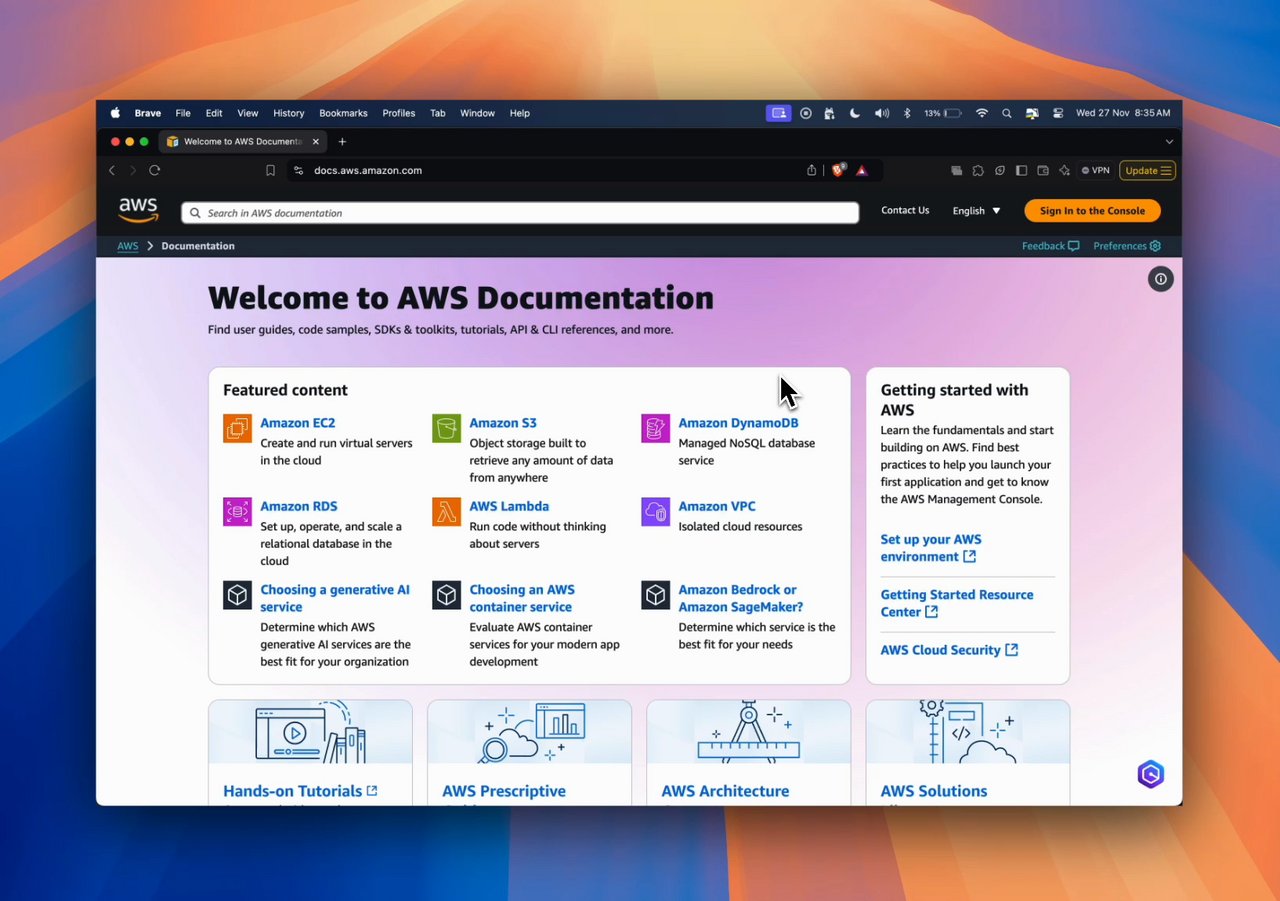Click the share icon in address bar
Screen dimensions: 1280x901
point(812,170)
